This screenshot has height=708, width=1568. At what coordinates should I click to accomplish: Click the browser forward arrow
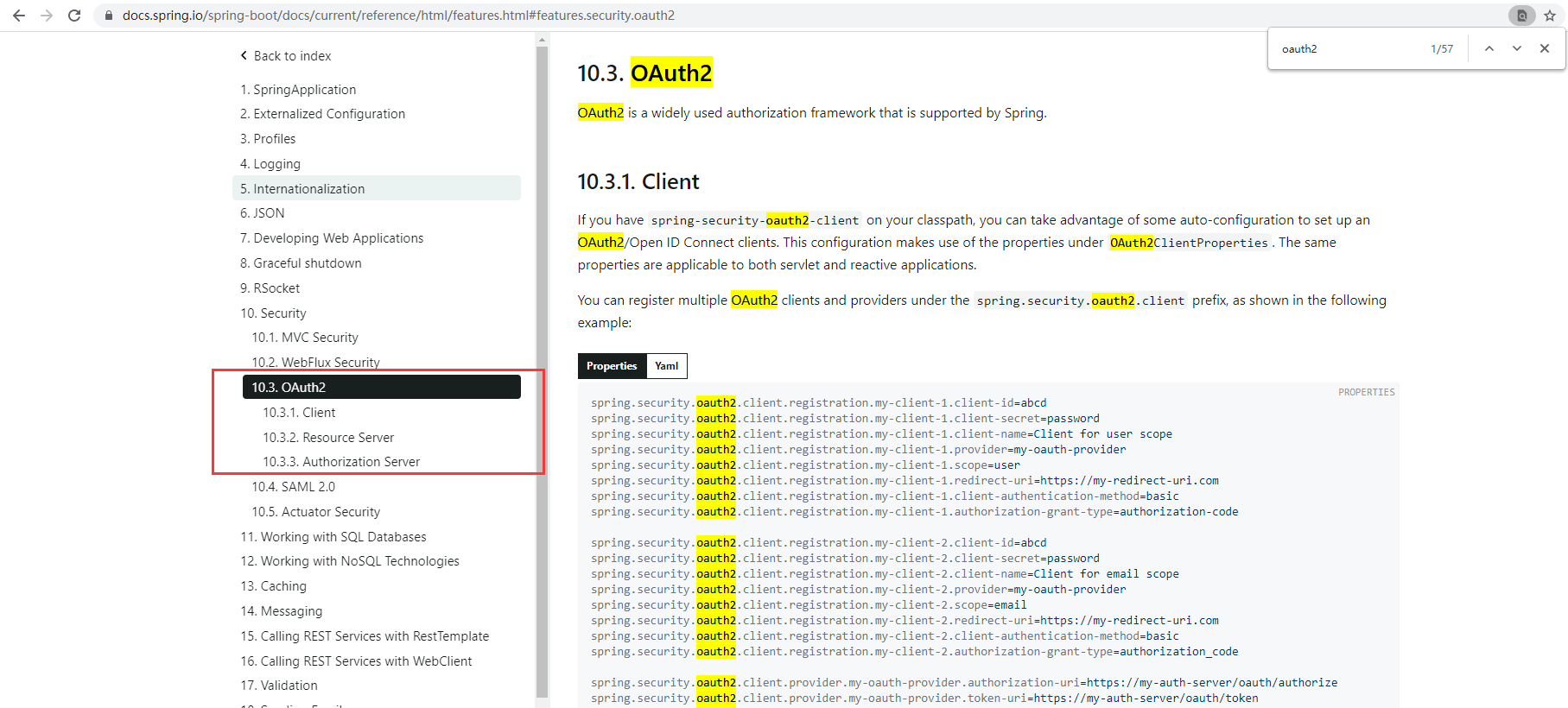tap(47, 16)
